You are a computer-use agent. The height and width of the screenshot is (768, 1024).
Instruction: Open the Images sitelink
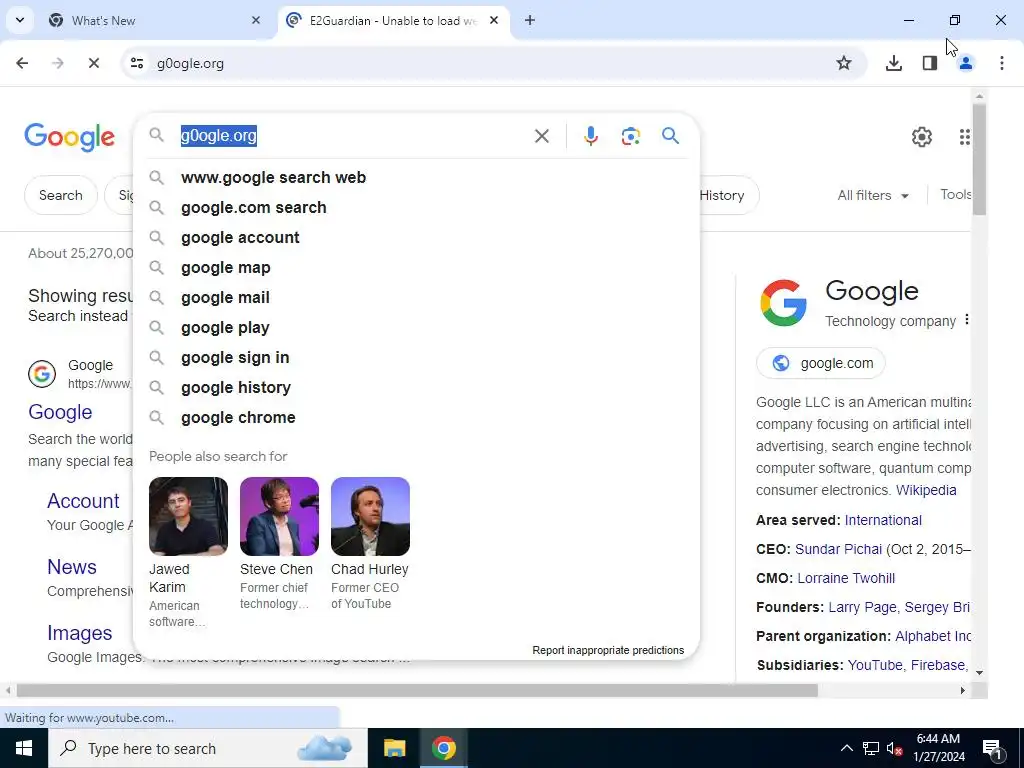click(80, 633)
